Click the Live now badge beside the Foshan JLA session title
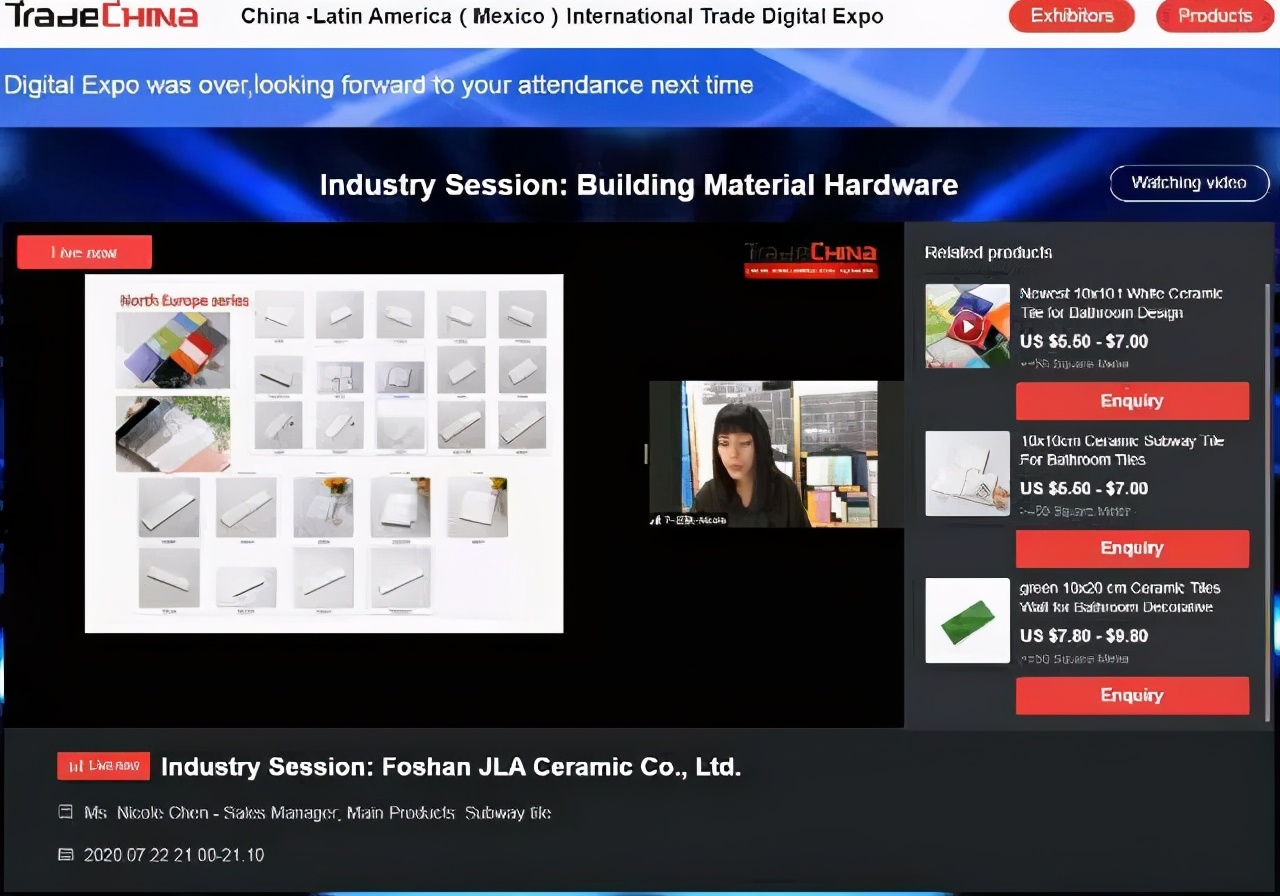The image size is (1280, 896). pos(103,766)
